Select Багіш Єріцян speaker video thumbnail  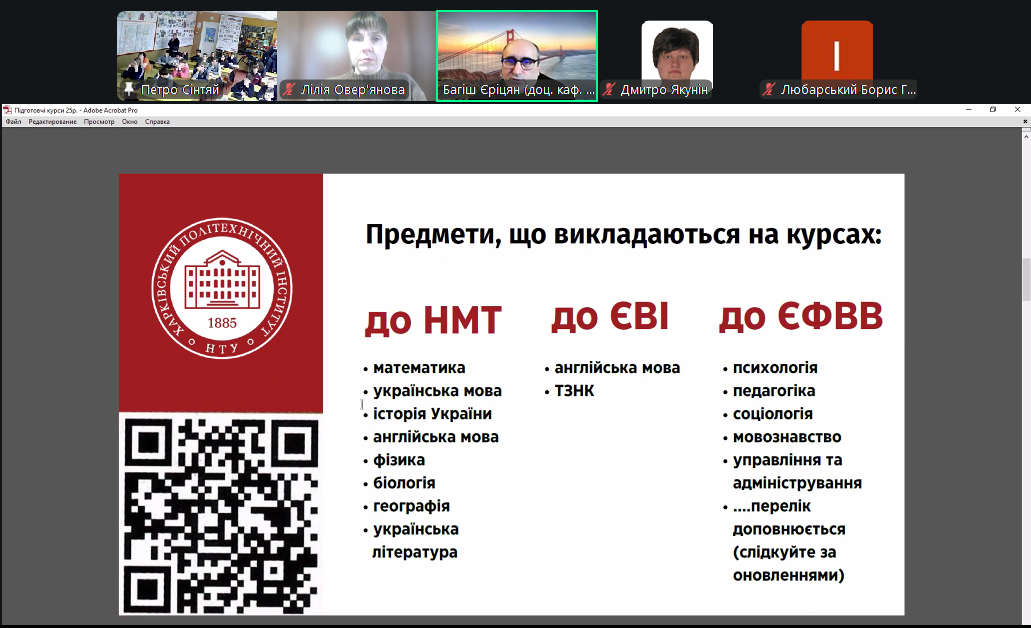[x=517, y=56]
